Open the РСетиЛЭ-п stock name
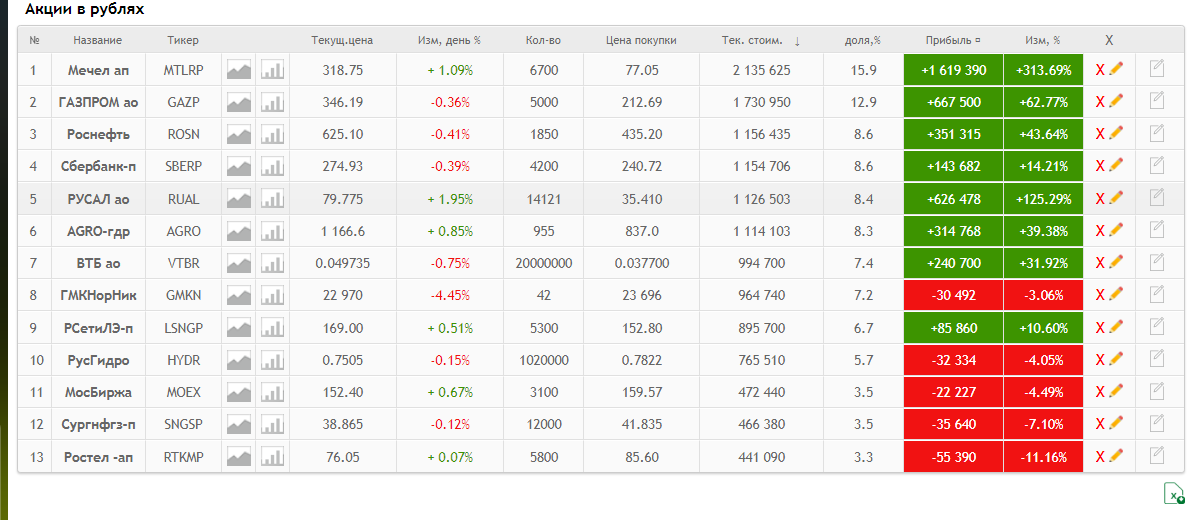Viewport: 1190px width, 520px height. click(x=98, y=328)
